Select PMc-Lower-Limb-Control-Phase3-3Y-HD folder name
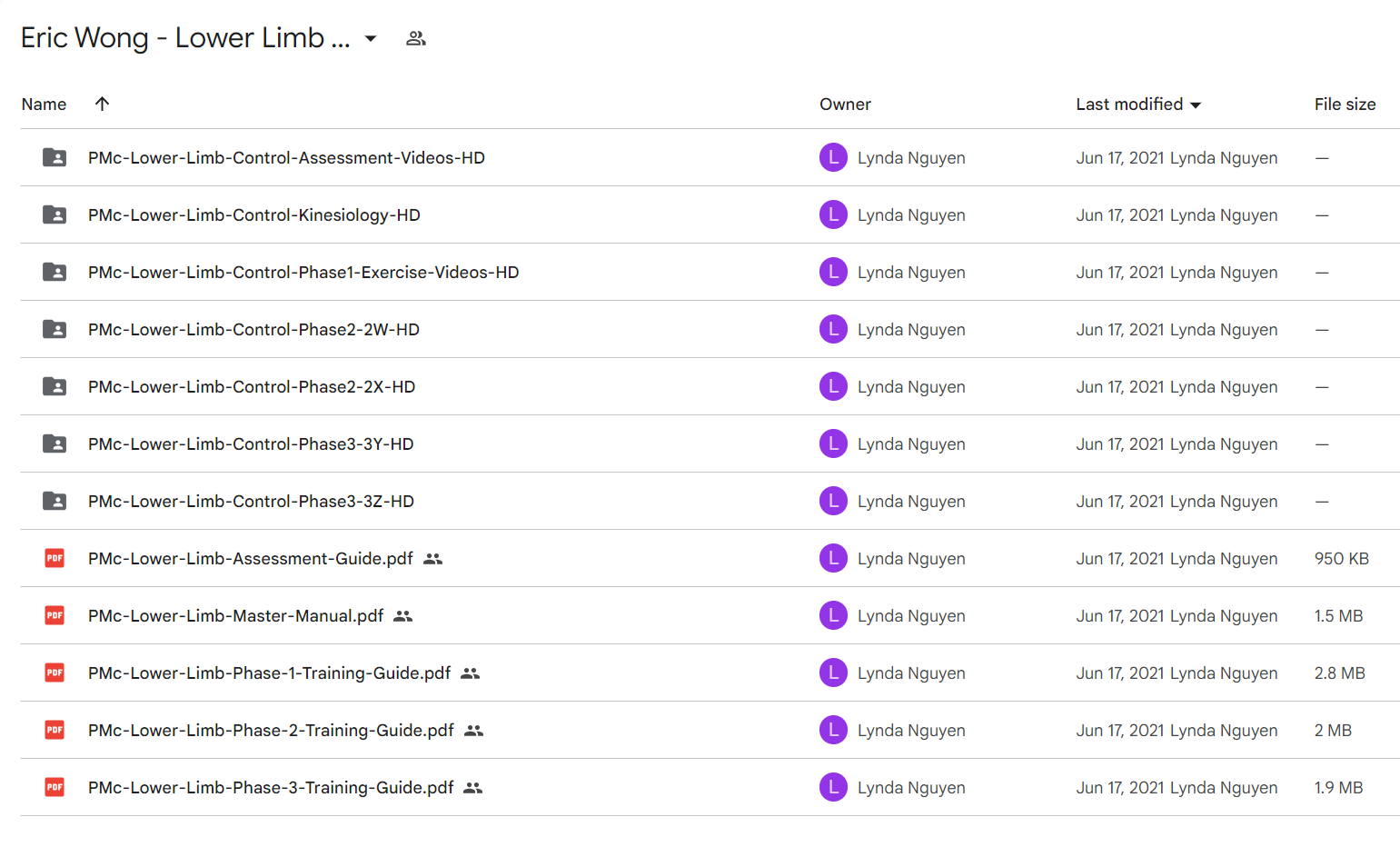The height and width of the screenshot is (857, 1400). point(251,444)
